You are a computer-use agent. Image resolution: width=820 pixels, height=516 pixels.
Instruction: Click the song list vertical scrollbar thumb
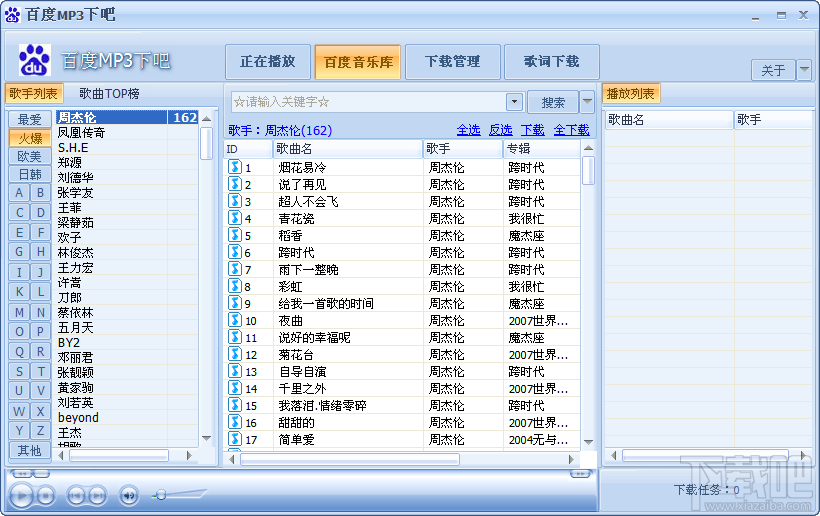(x=588, y=170)
